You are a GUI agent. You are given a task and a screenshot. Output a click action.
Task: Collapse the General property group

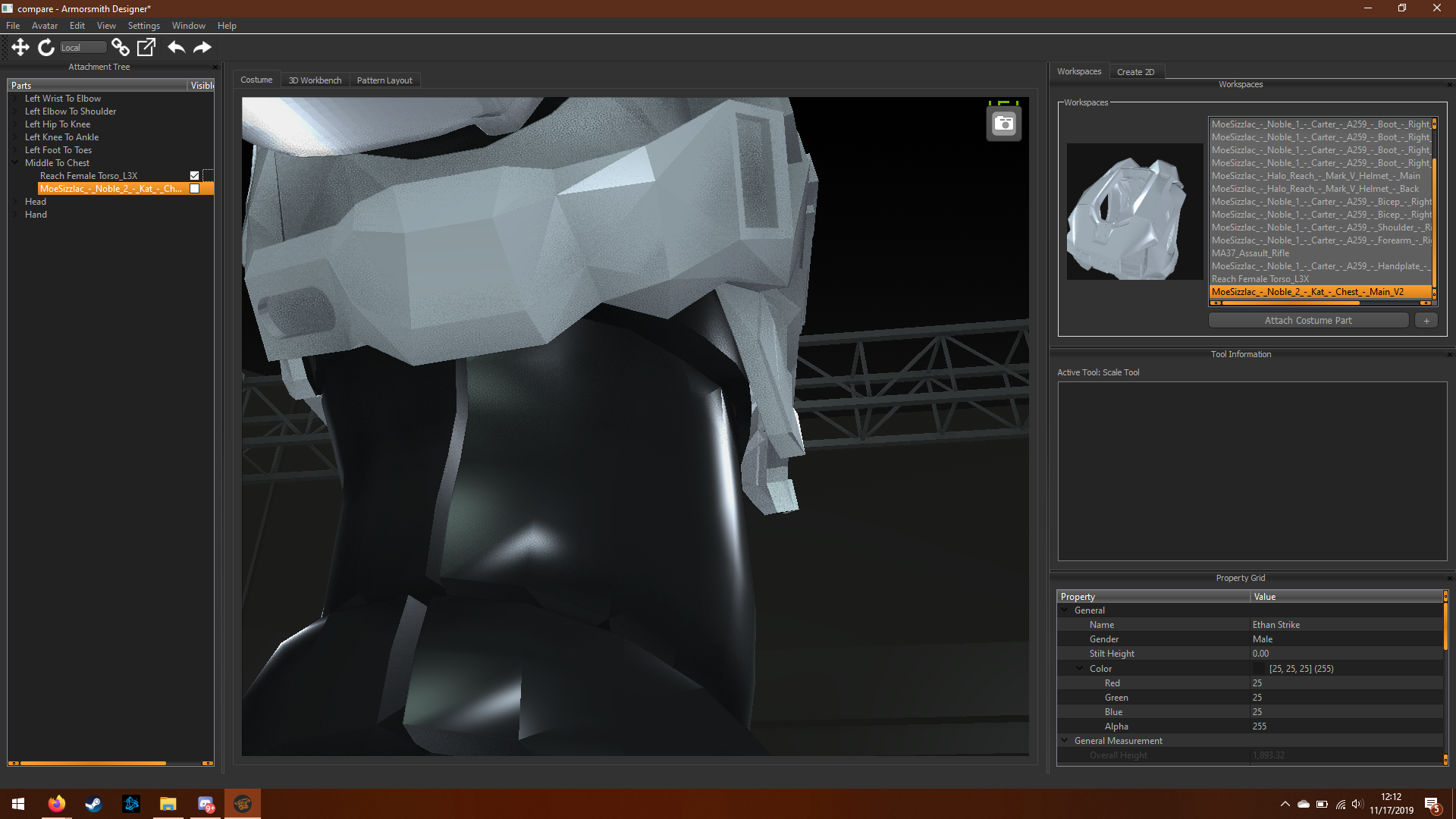[x=1065, y=610]
